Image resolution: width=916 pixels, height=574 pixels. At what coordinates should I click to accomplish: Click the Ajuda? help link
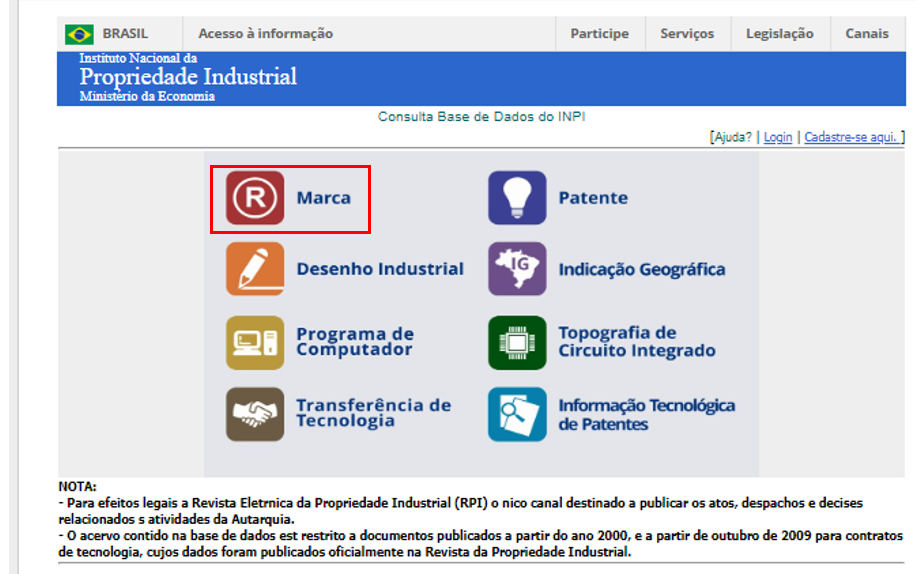(733, 137)
